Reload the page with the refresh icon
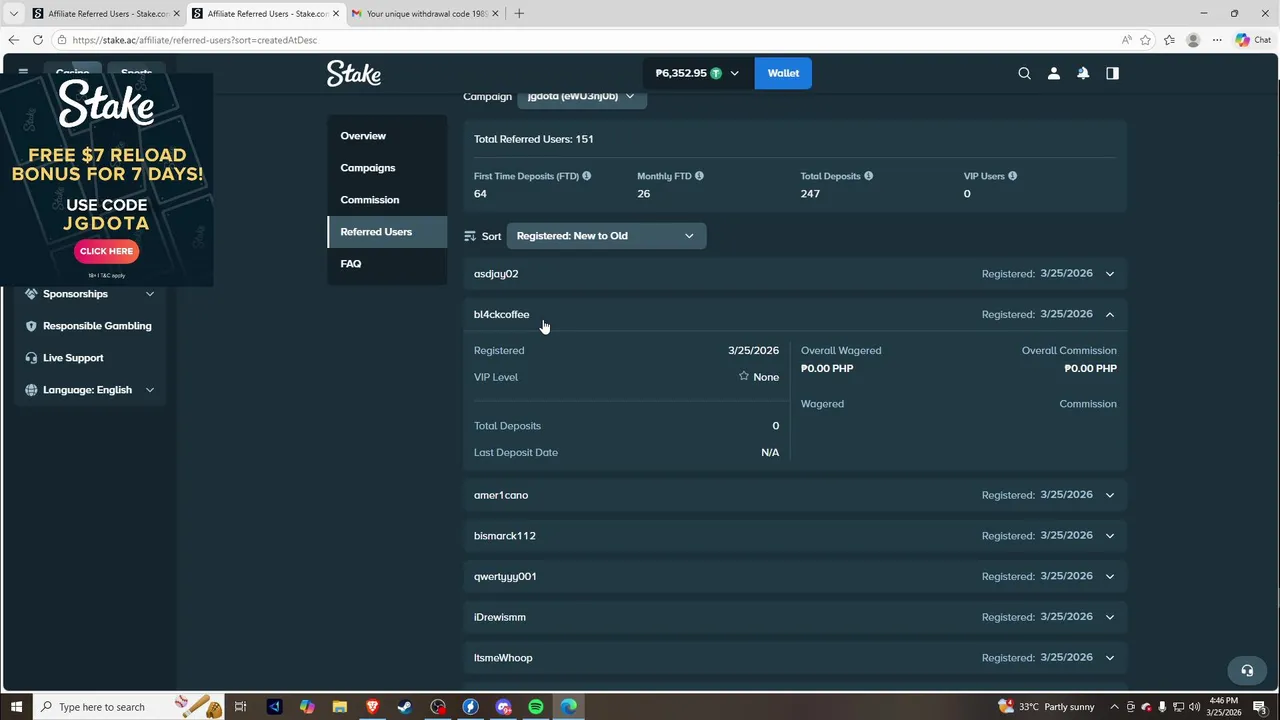1280x720 pixels. point(37,40)
